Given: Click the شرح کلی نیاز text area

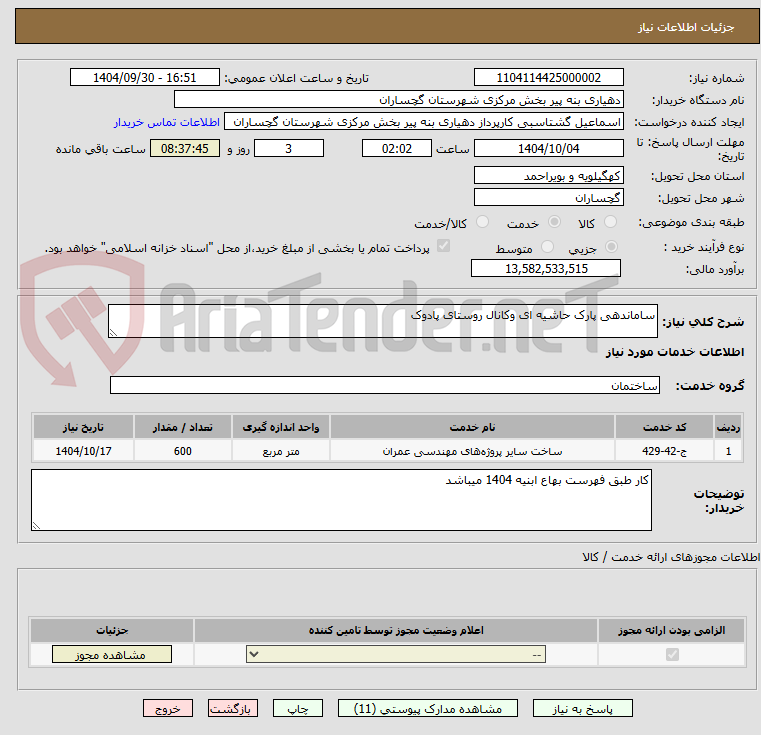Looking at the screenshot, I should point(382,320).
